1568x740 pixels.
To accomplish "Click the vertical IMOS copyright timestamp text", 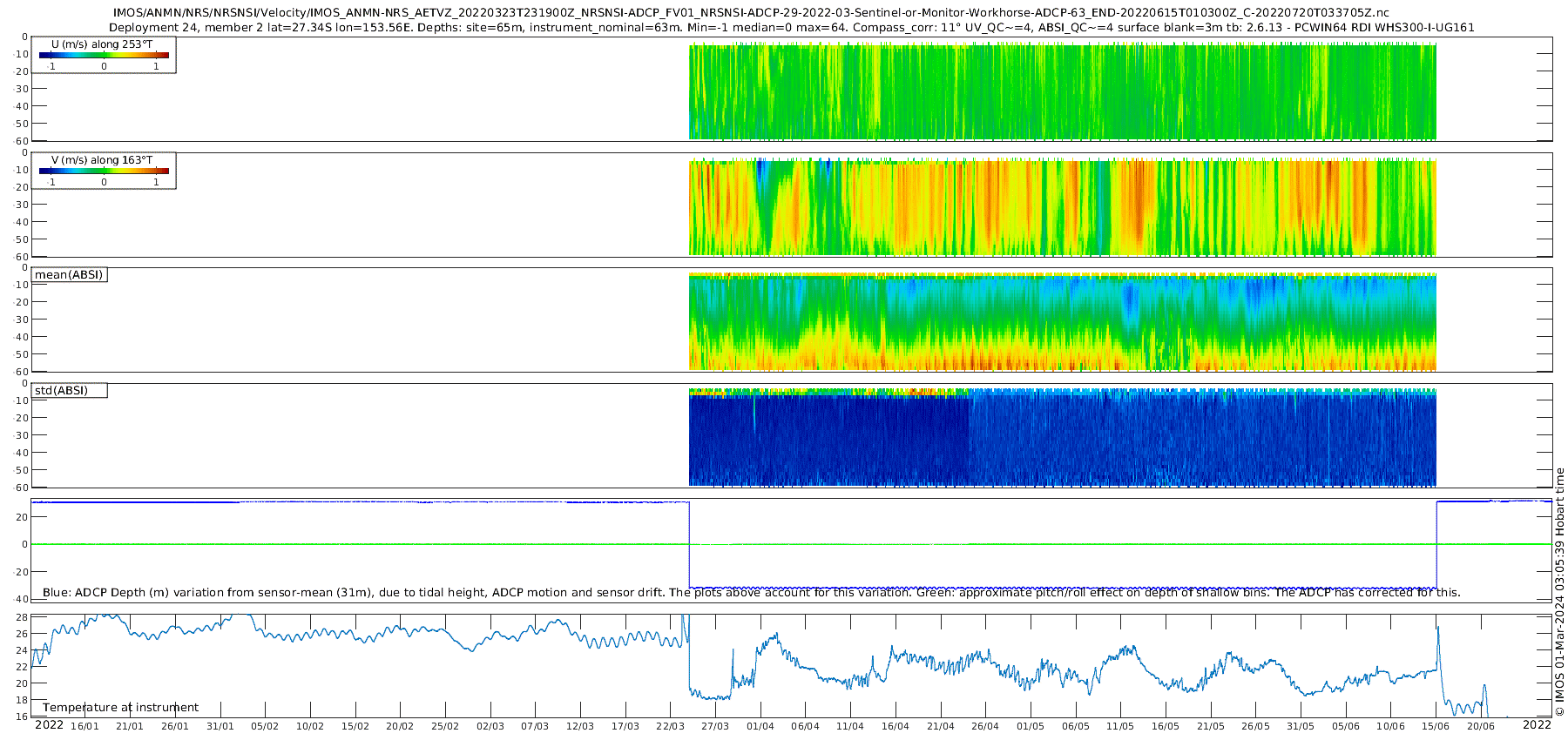I will [x=1559, y=592].
